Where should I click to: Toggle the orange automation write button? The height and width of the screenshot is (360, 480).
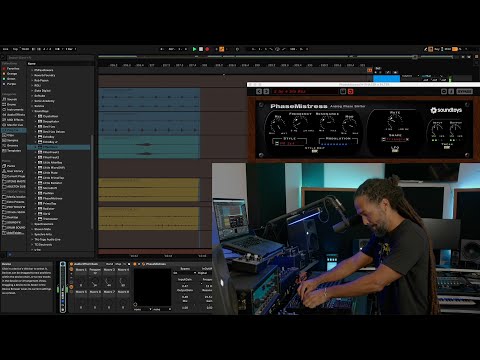[x=222, y=49]
